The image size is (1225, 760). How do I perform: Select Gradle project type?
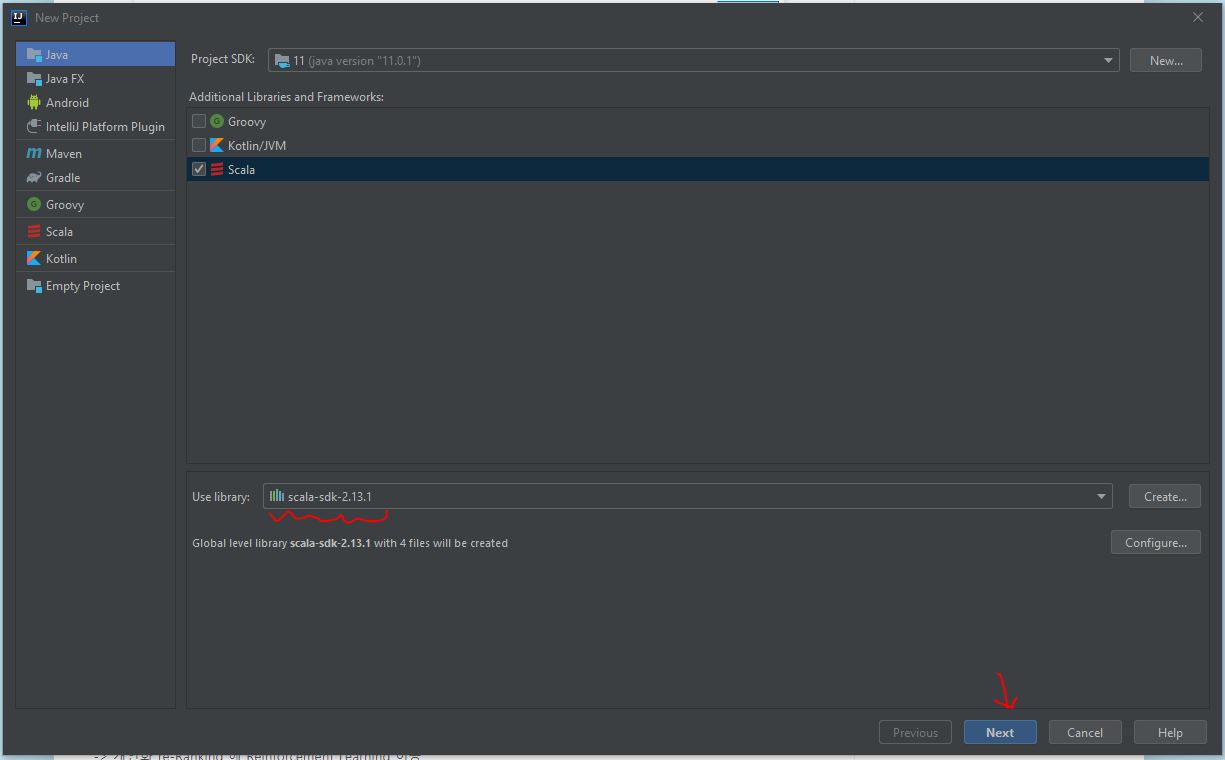click(x=95, y=178)
